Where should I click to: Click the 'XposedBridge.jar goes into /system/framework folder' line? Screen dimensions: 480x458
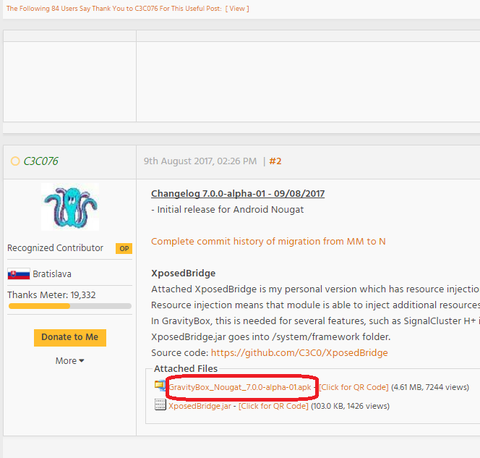(x=271, y=337)
